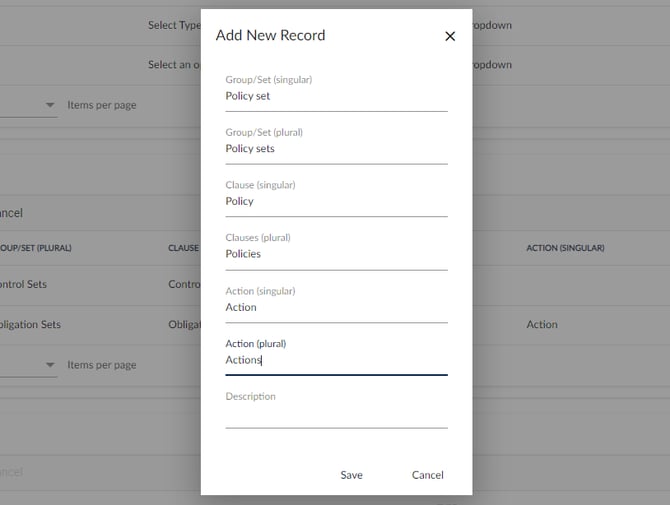Click the Clause (singular) field
The height and width of the screenshot is (505, 670).
click(336, 202)
